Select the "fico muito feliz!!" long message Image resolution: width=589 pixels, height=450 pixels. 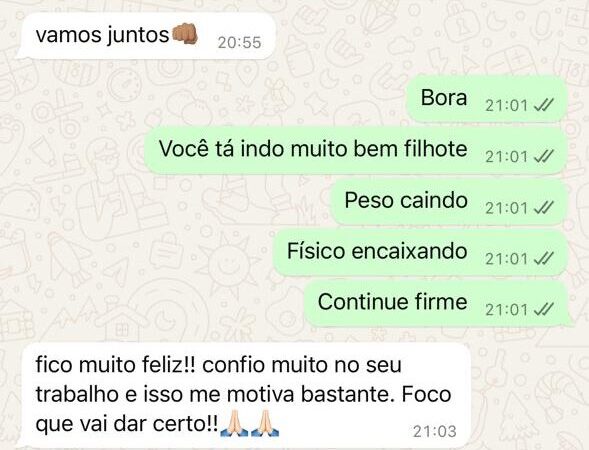point(245,395)
